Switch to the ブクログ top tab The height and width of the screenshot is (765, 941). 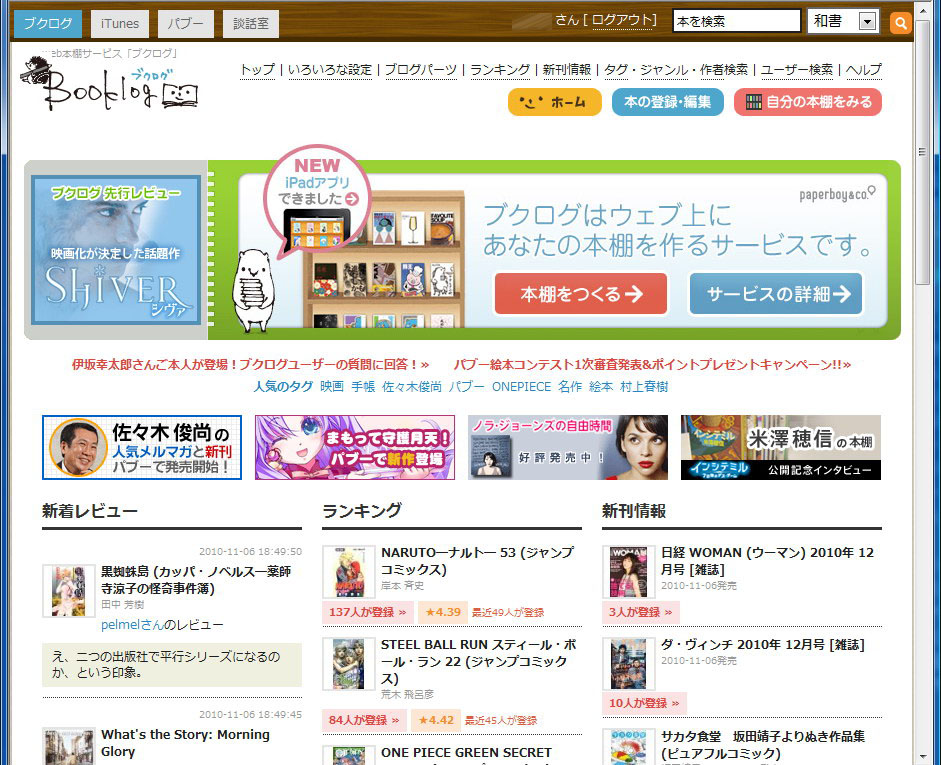47,23
